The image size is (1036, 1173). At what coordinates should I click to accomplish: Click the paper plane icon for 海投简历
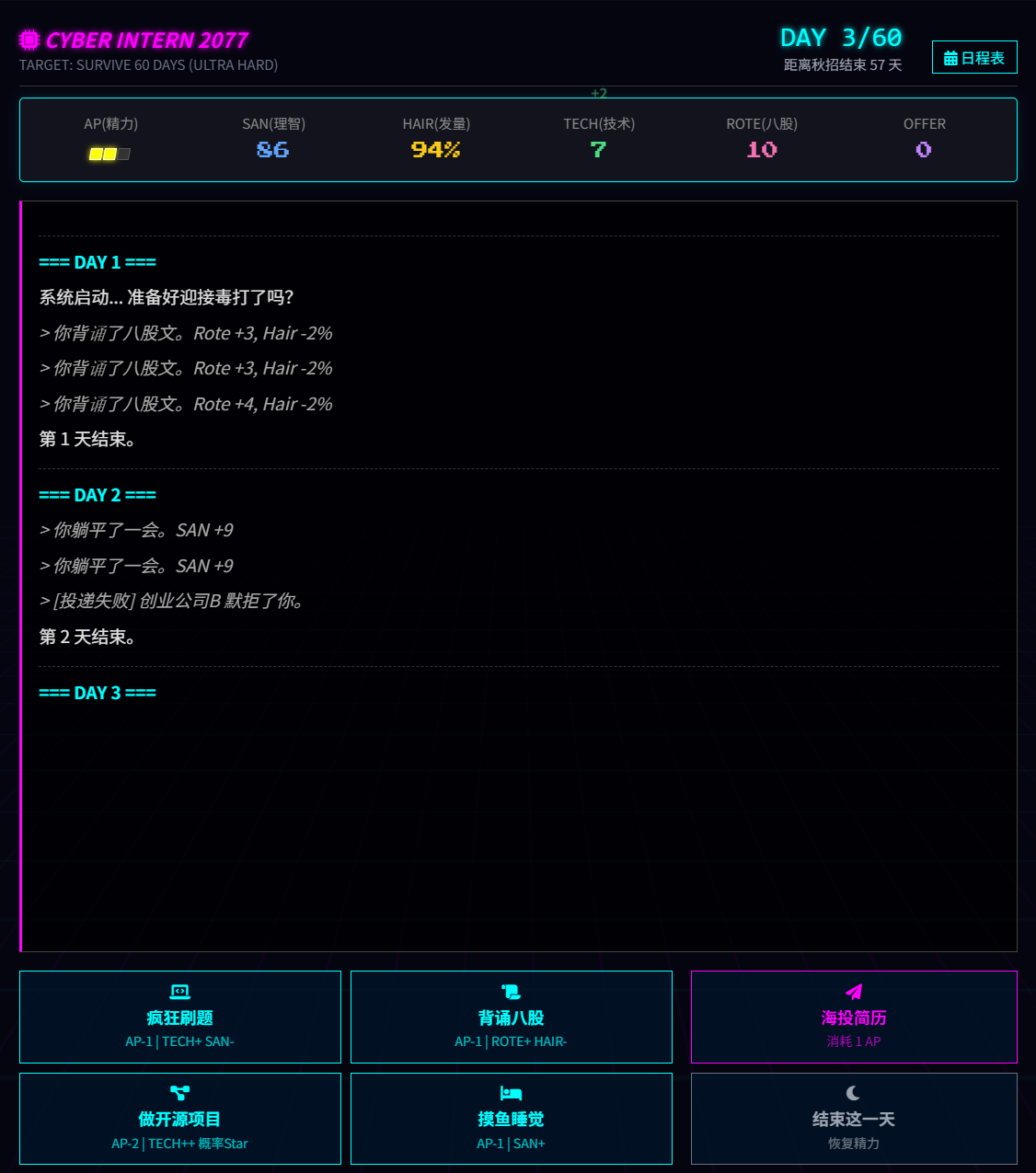click(853, 991)
